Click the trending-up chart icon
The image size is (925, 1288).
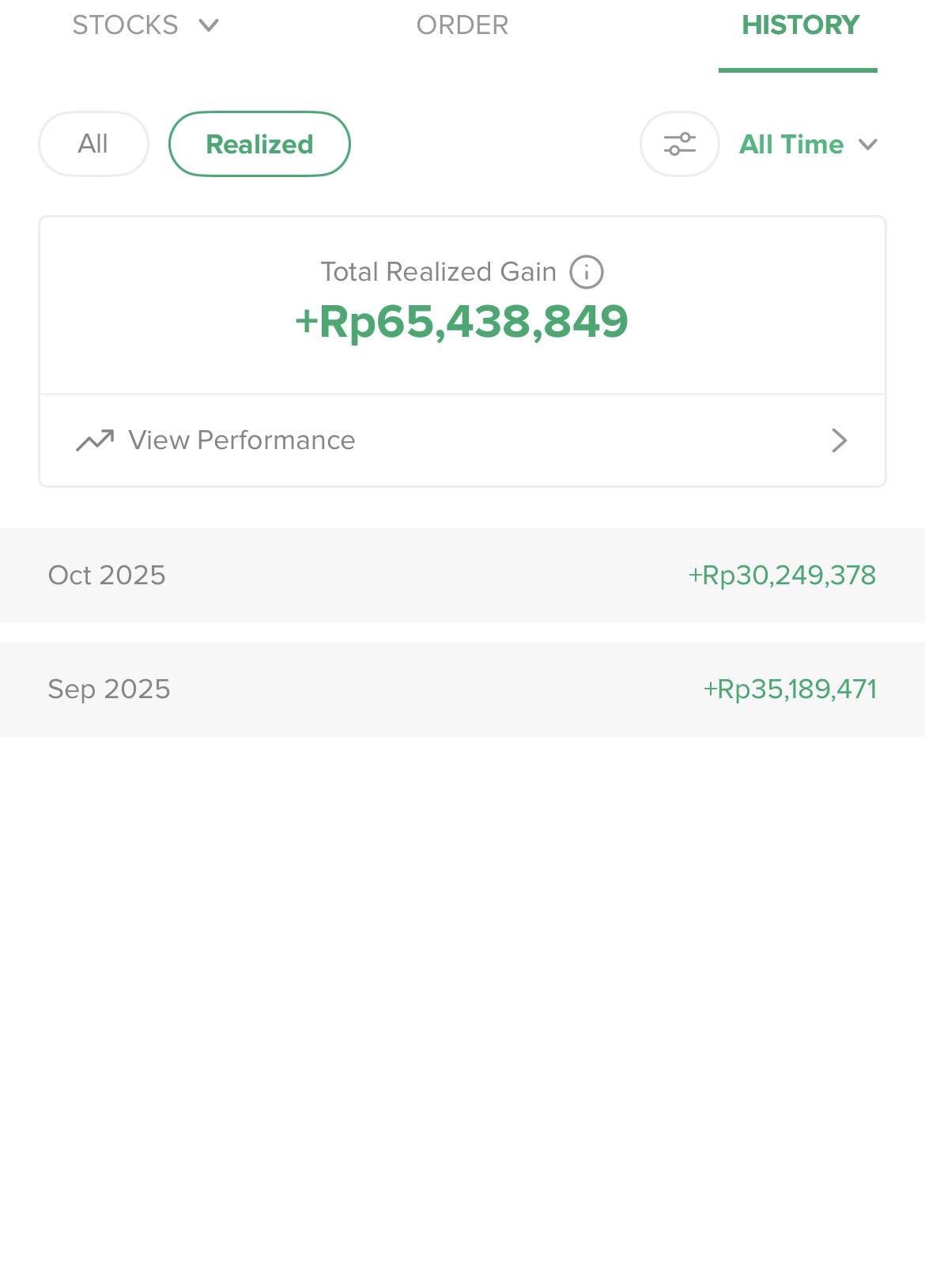[x=95, y=440]
